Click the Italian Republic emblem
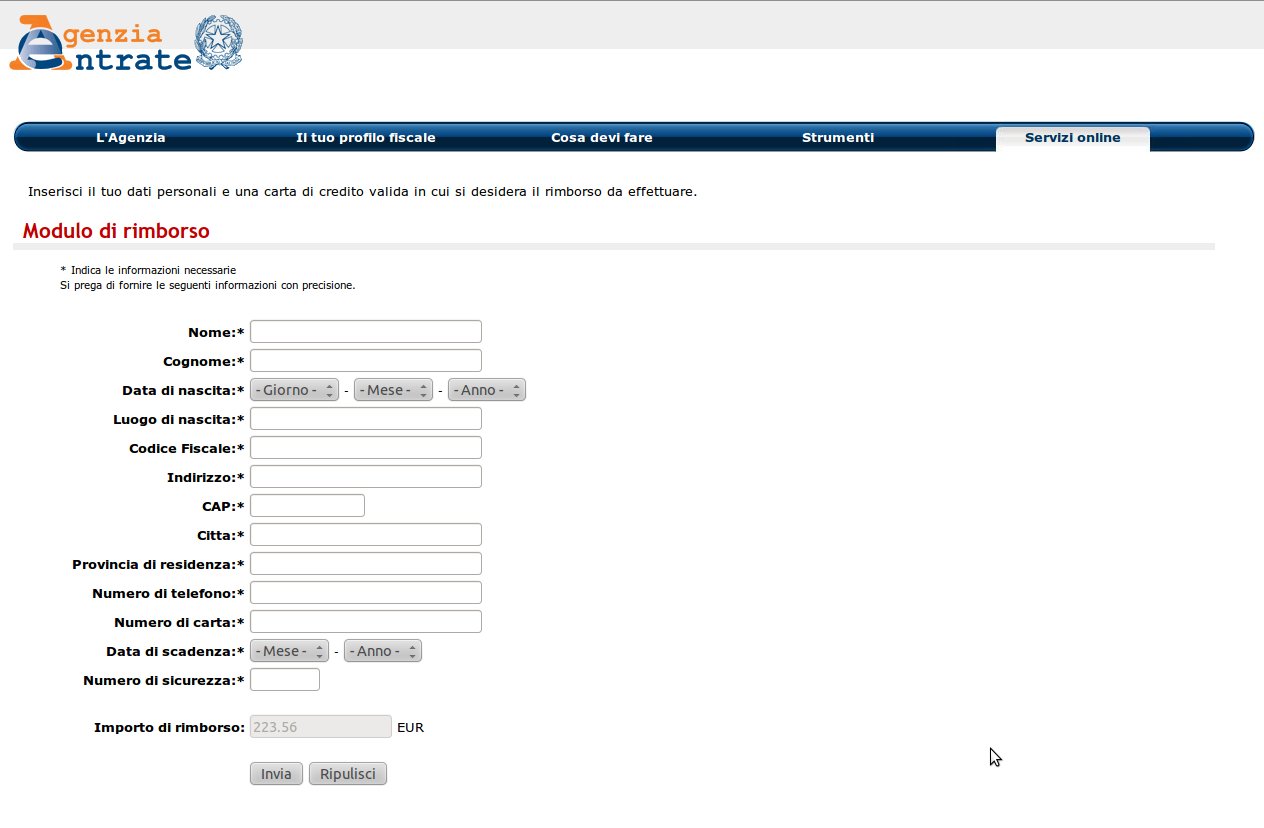Image resolution: width=1264 pixels, height=828 pixels. pos(218,42)
